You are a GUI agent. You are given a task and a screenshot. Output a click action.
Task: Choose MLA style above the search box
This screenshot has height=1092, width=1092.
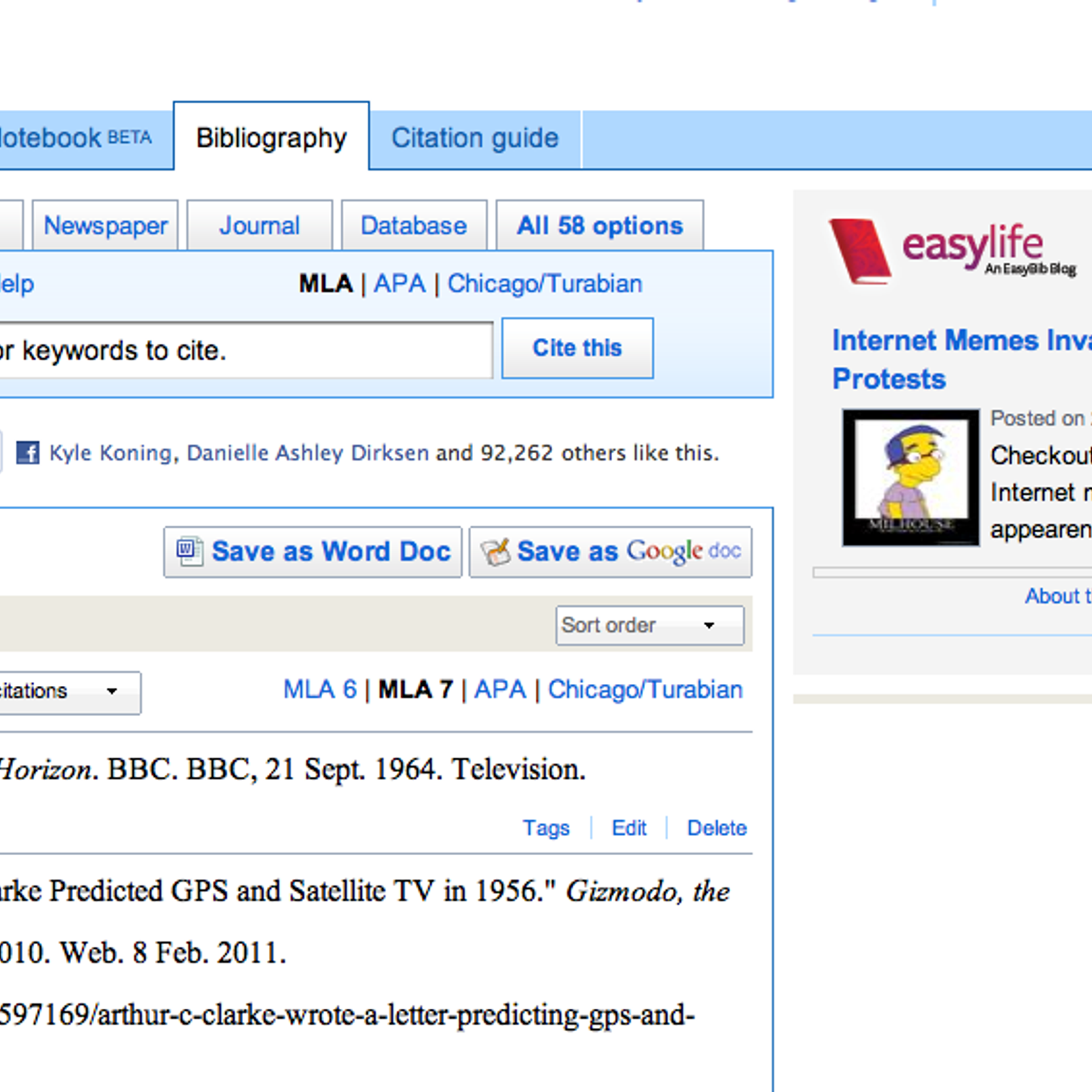click(326, 283)
